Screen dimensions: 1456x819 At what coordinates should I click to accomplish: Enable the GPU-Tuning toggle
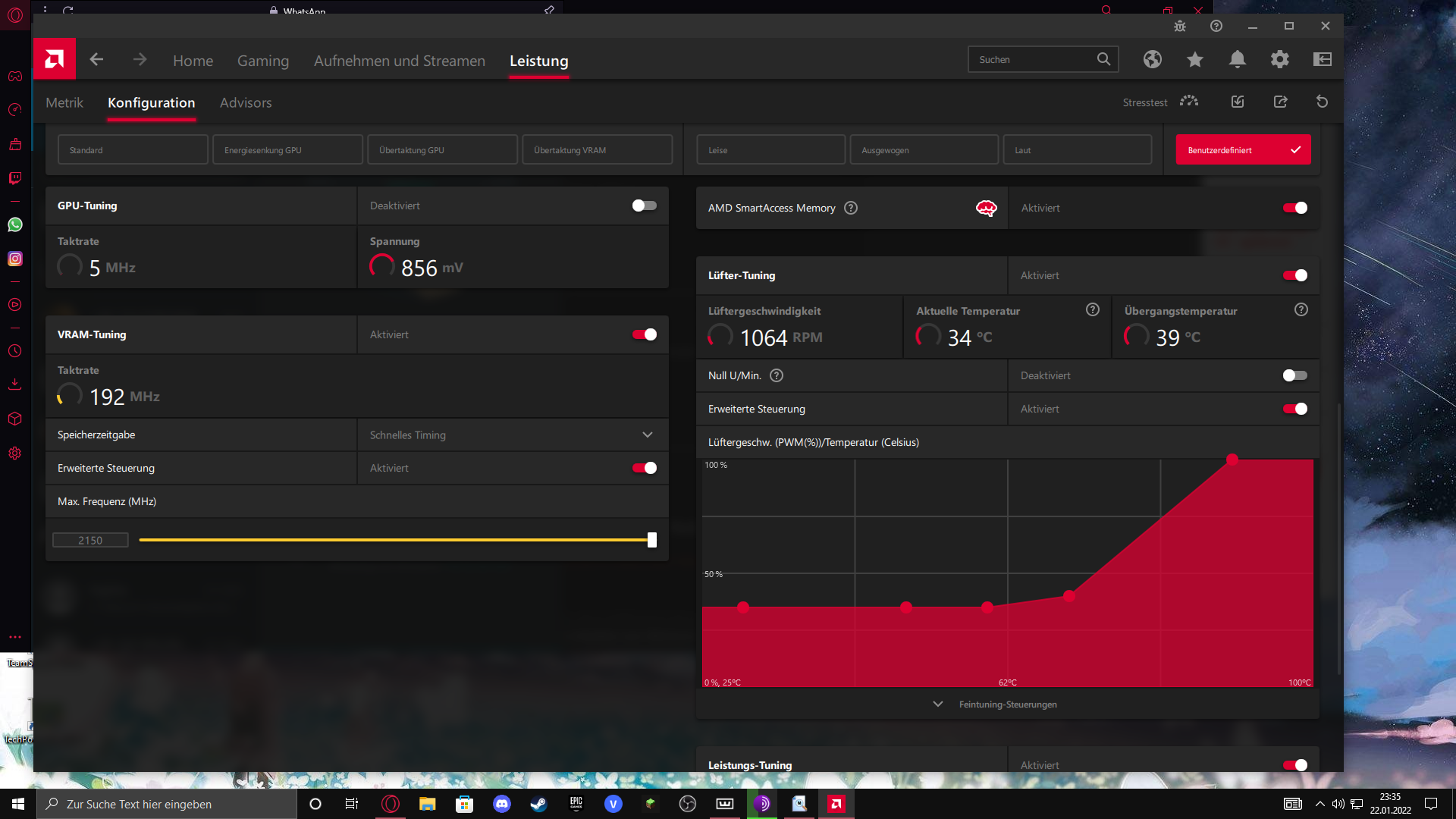644,206
